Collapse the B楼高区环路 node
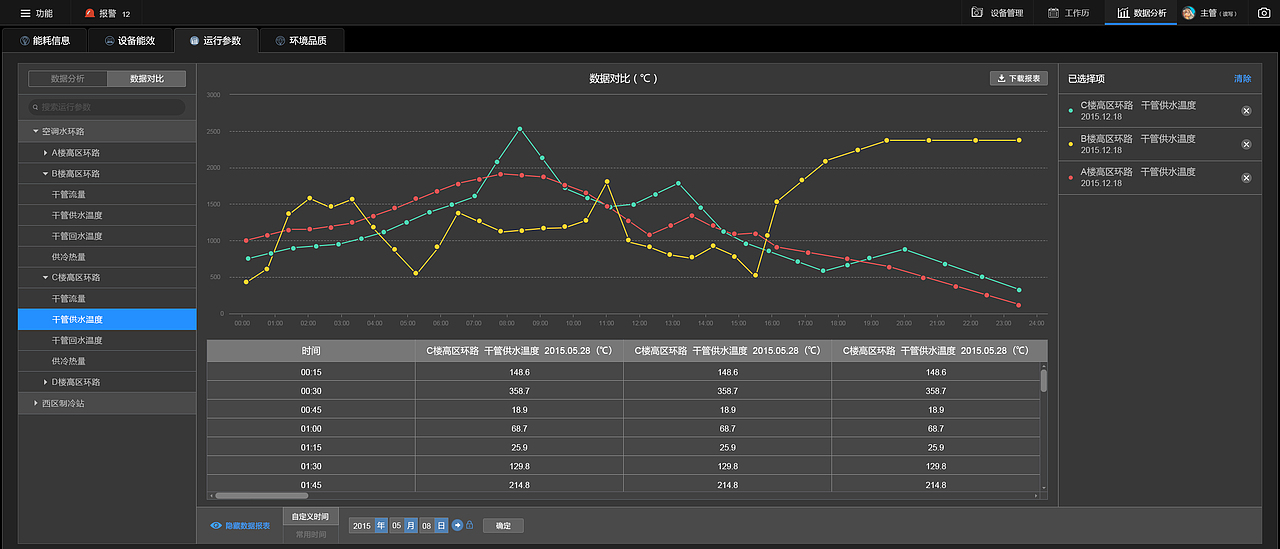The image size is (1280, 549). (45, 174)
